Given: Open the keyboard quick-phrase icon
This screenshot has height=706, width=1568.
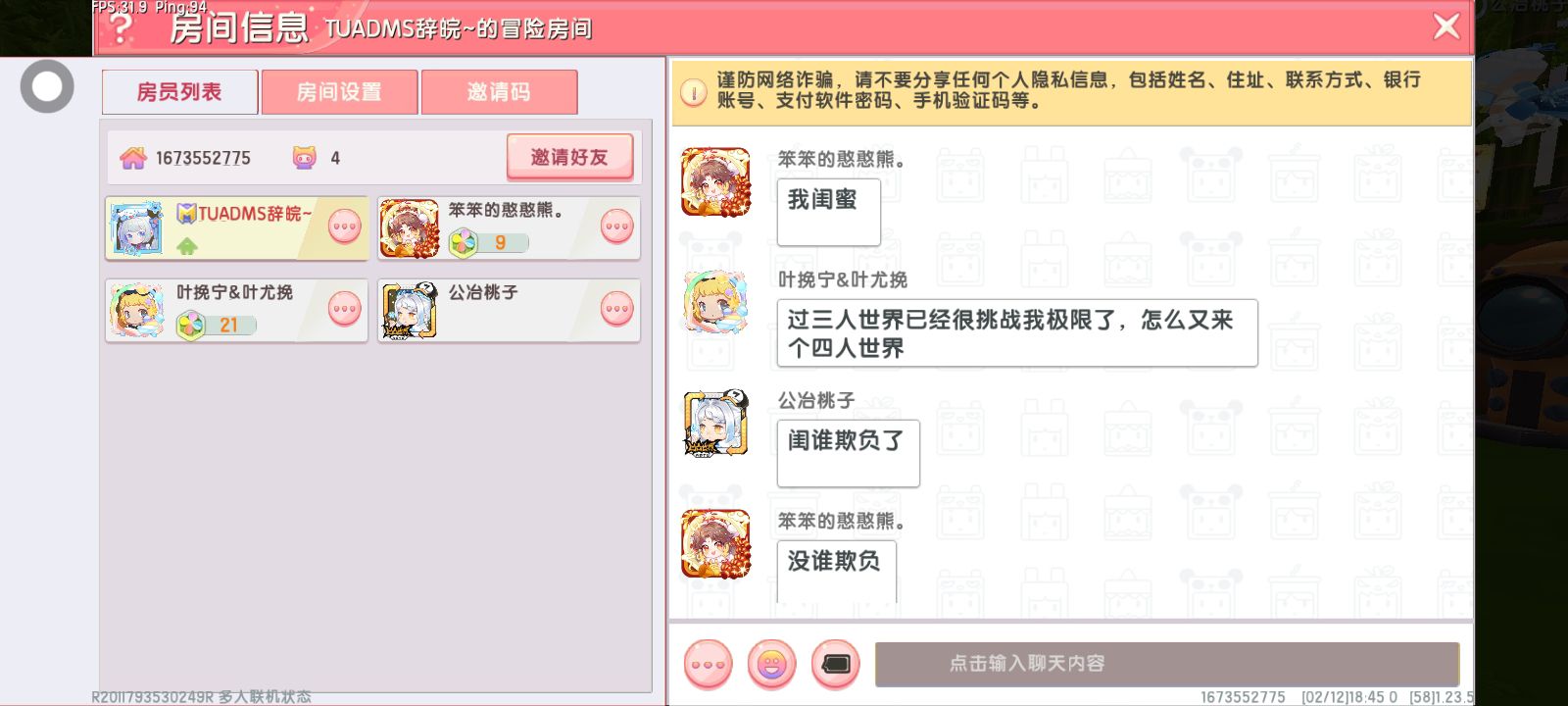Looking at the screenshot, I should pyautogui.click(x=835, y=665).
